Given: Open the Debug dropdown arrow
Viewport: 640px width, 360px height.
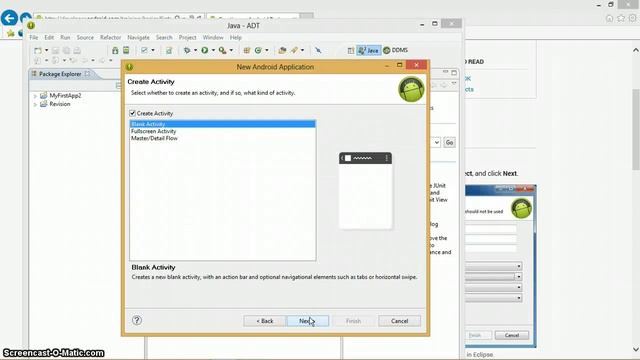Looking at the screenshot, I should pos(196,50).
